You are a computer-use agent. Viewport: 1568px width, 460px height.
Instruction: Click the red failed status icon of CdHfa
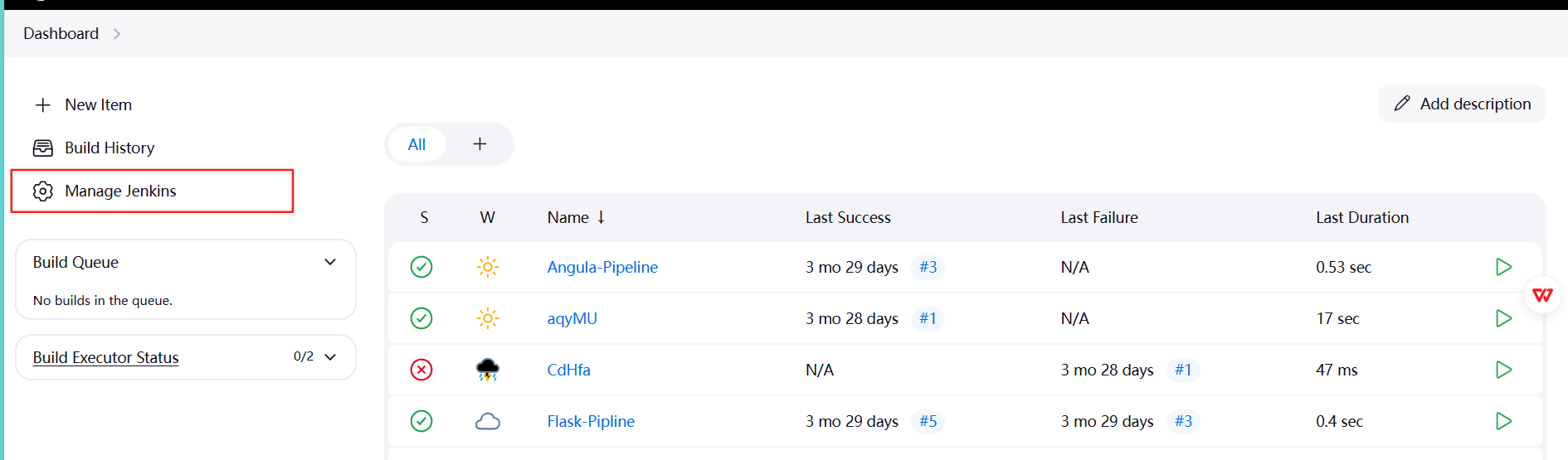[421, 370]
